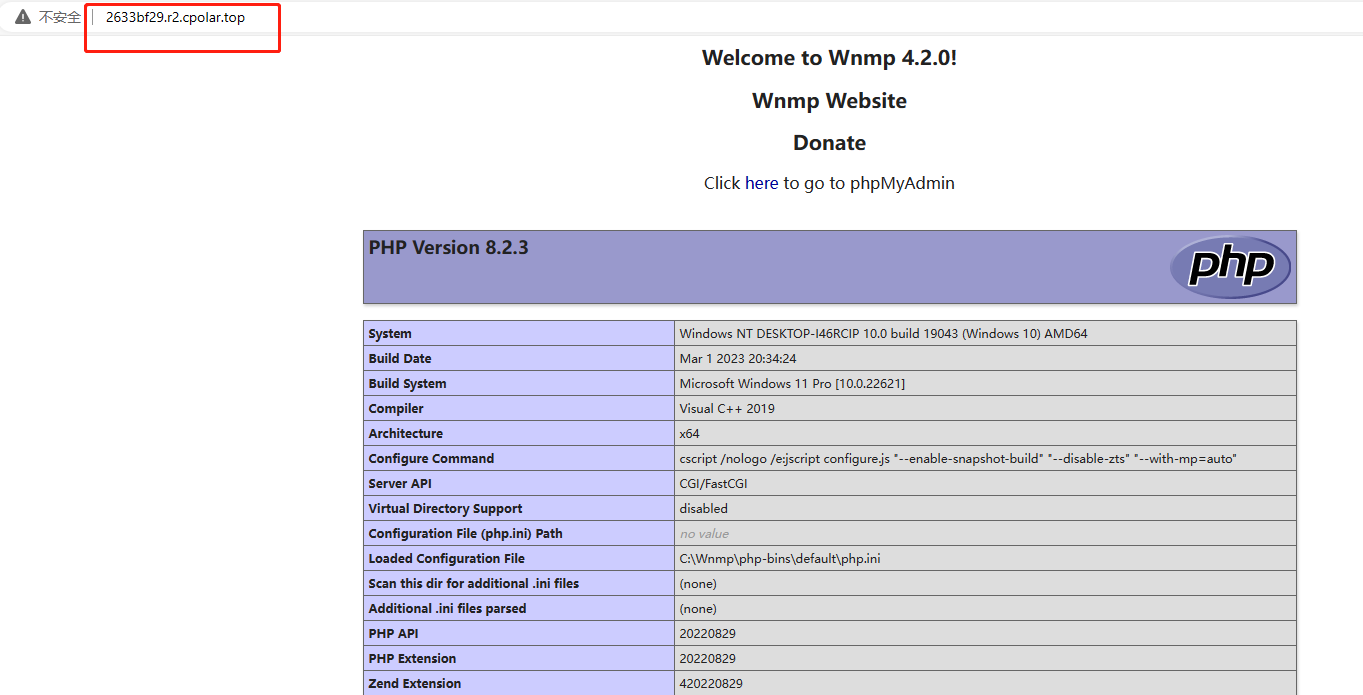The height and width of the screenshot is (695, 1363).
Task: Click the cscript configure.js command value
Action: pyautogui.click(x=958, y=459)
